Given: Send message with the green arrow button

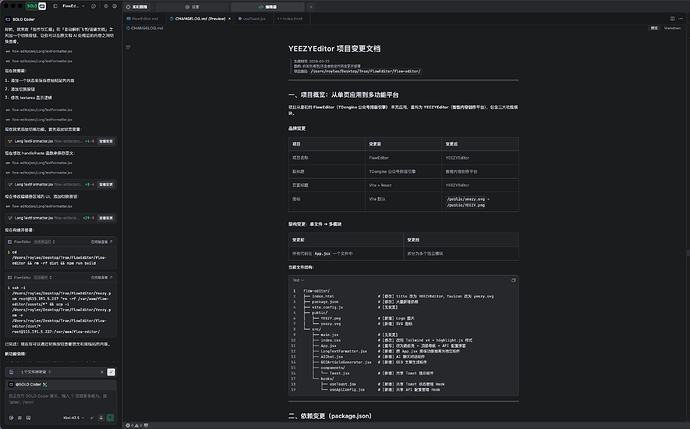Looking at the screenshot, I should pyautogui.click(x=110, y=418).
